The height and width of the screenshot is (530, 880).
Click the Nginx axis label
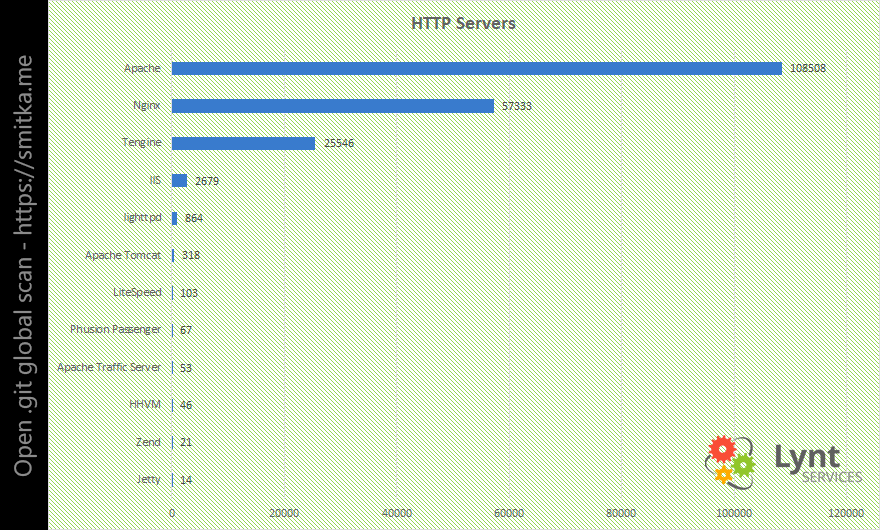[x=146, y=105]
